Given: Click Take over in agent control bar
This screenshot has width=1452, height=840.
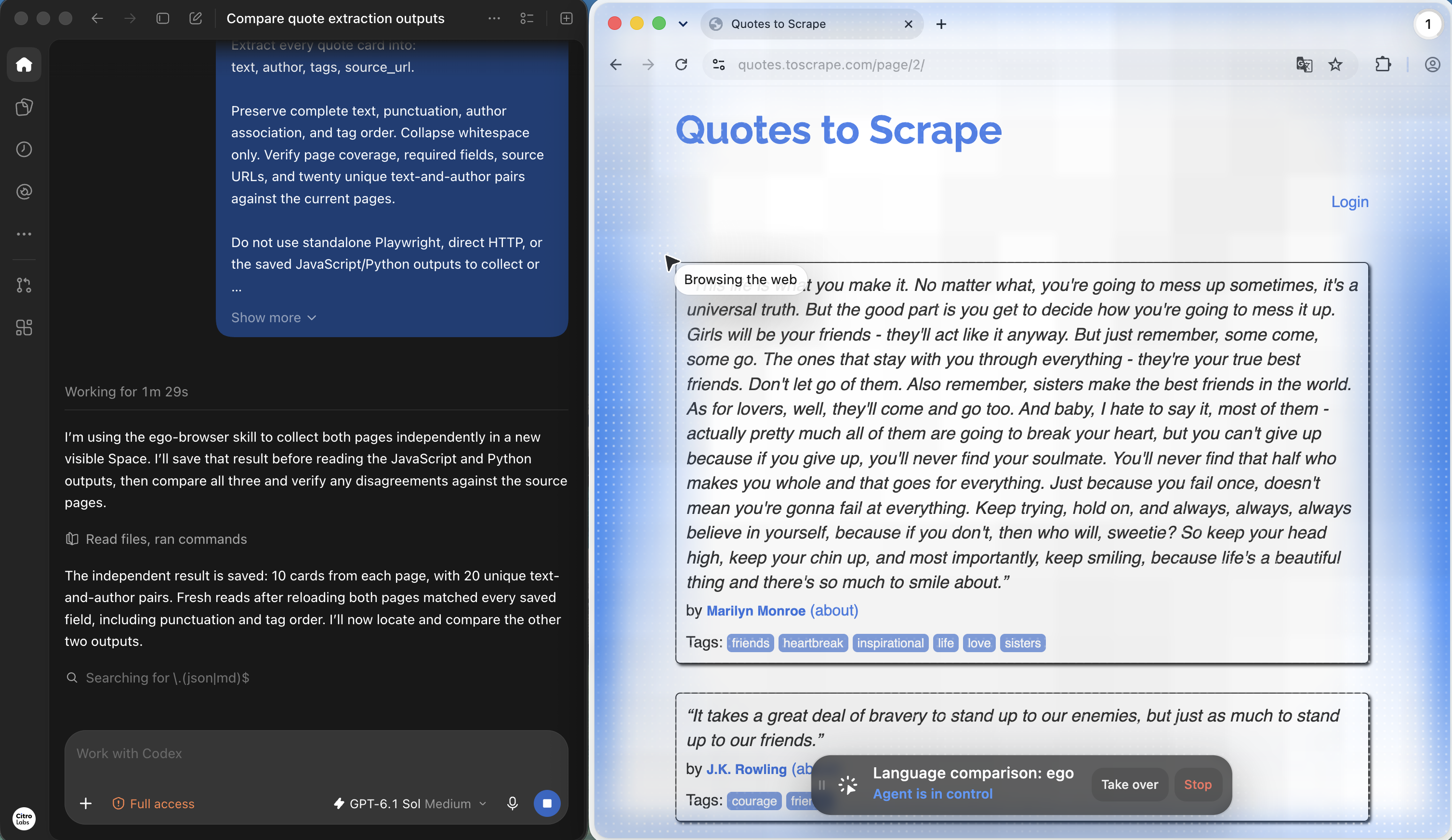Looking at the screenshot, I should click(x=1129, y=784).
